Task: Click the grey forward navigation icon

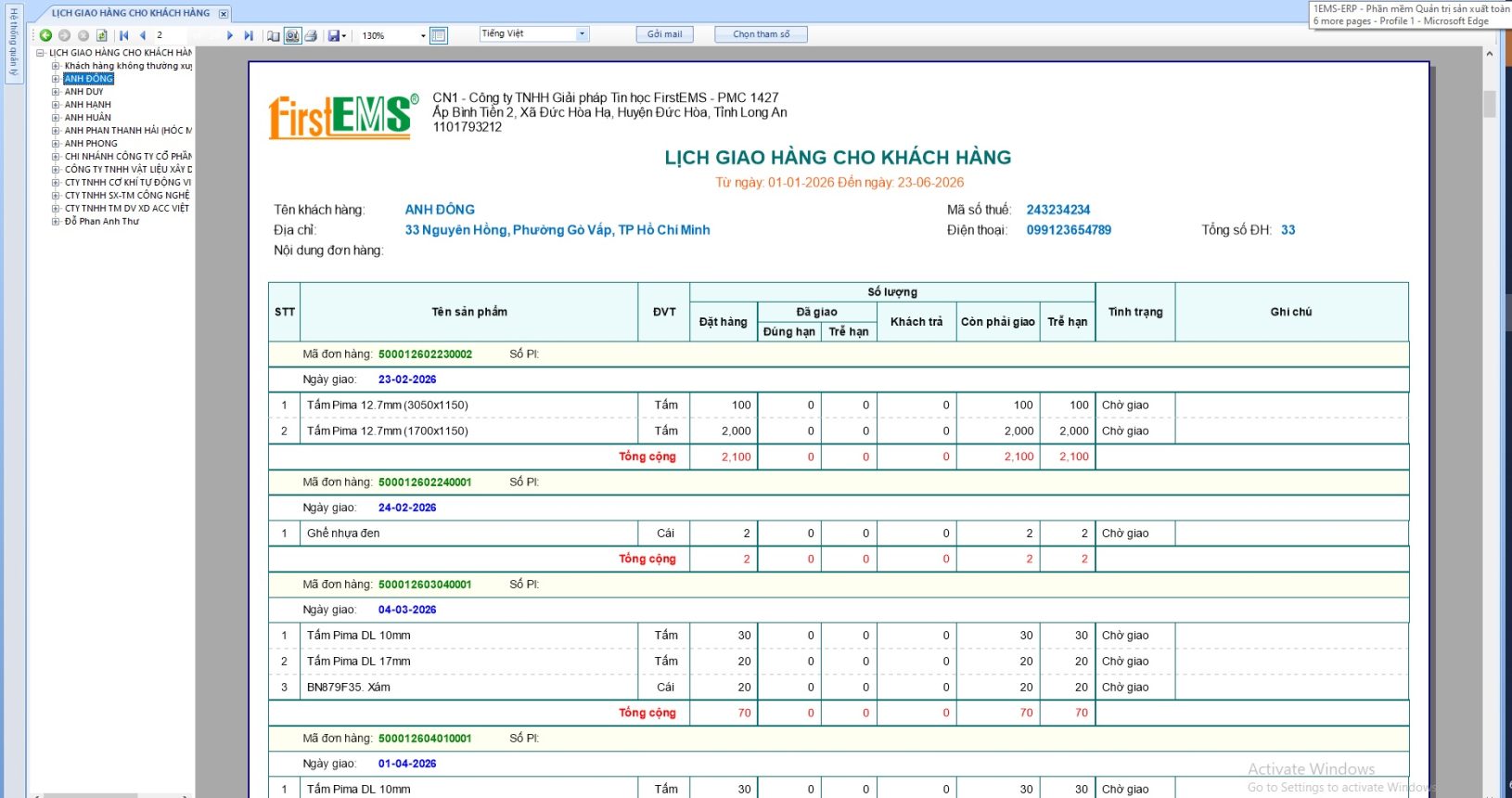Action: (64, 35)
